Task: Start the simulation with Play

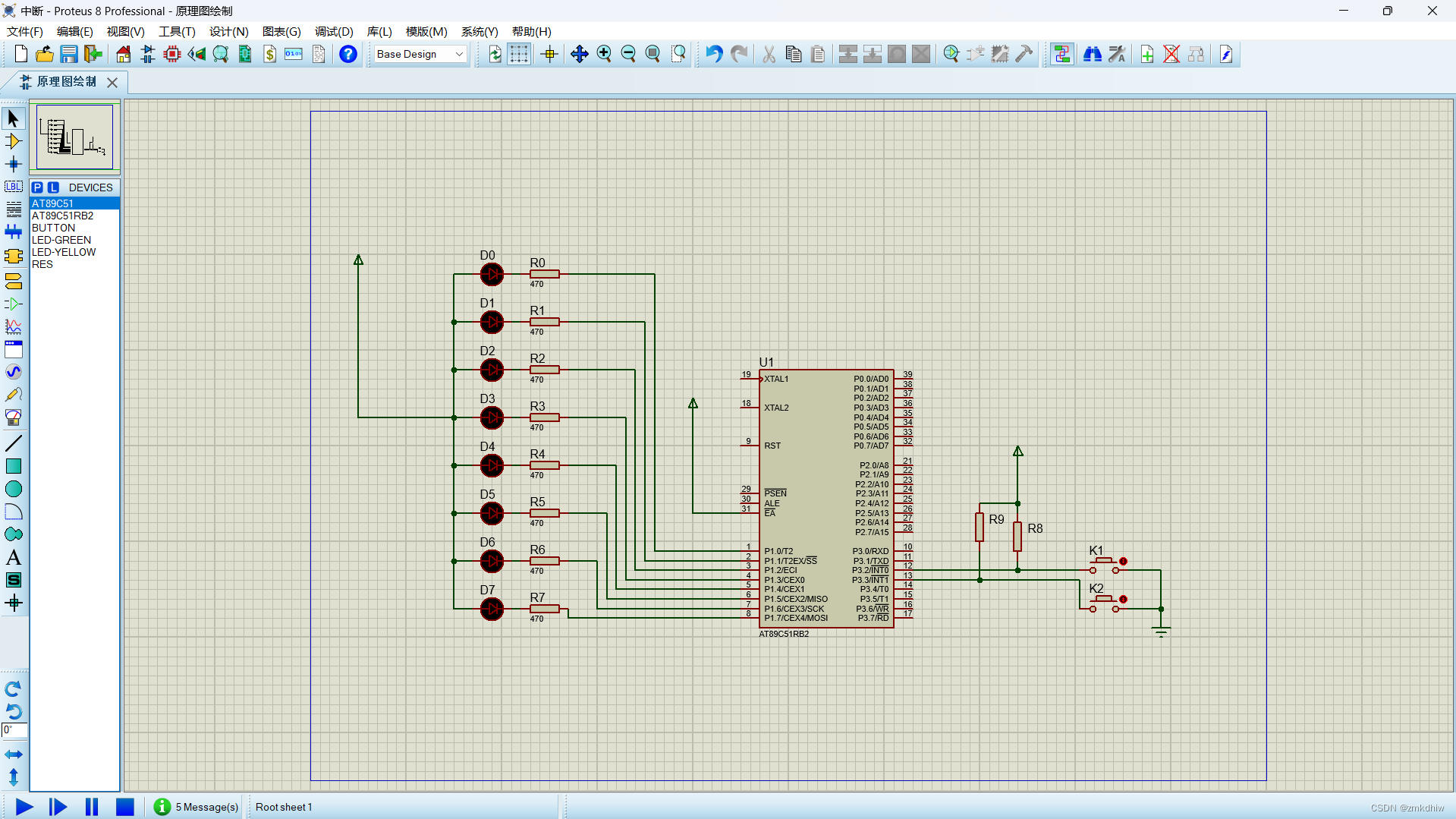Action: (24, 807)
